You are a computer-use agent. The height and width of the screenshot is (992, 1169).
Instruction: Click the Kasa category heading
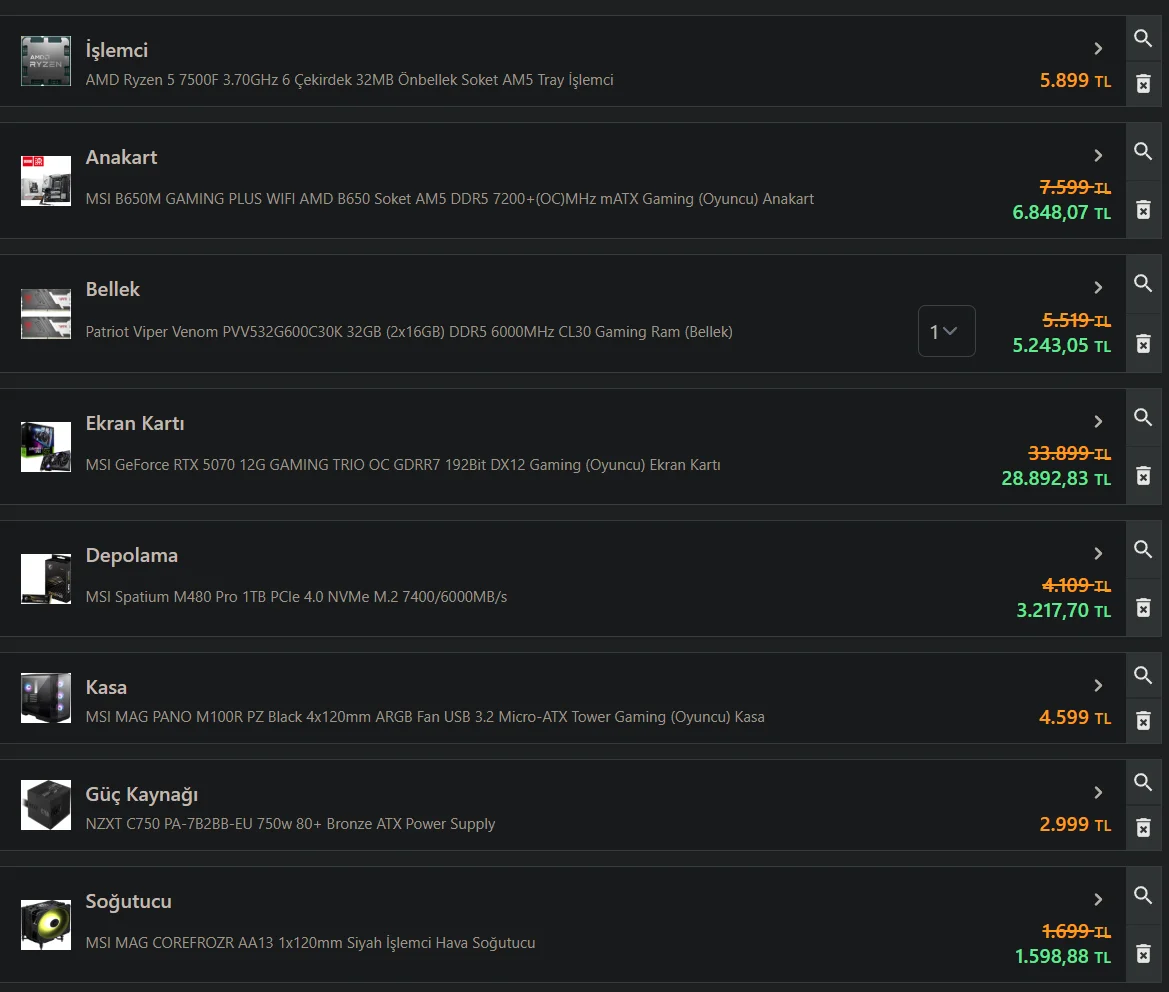coord(106,687)
